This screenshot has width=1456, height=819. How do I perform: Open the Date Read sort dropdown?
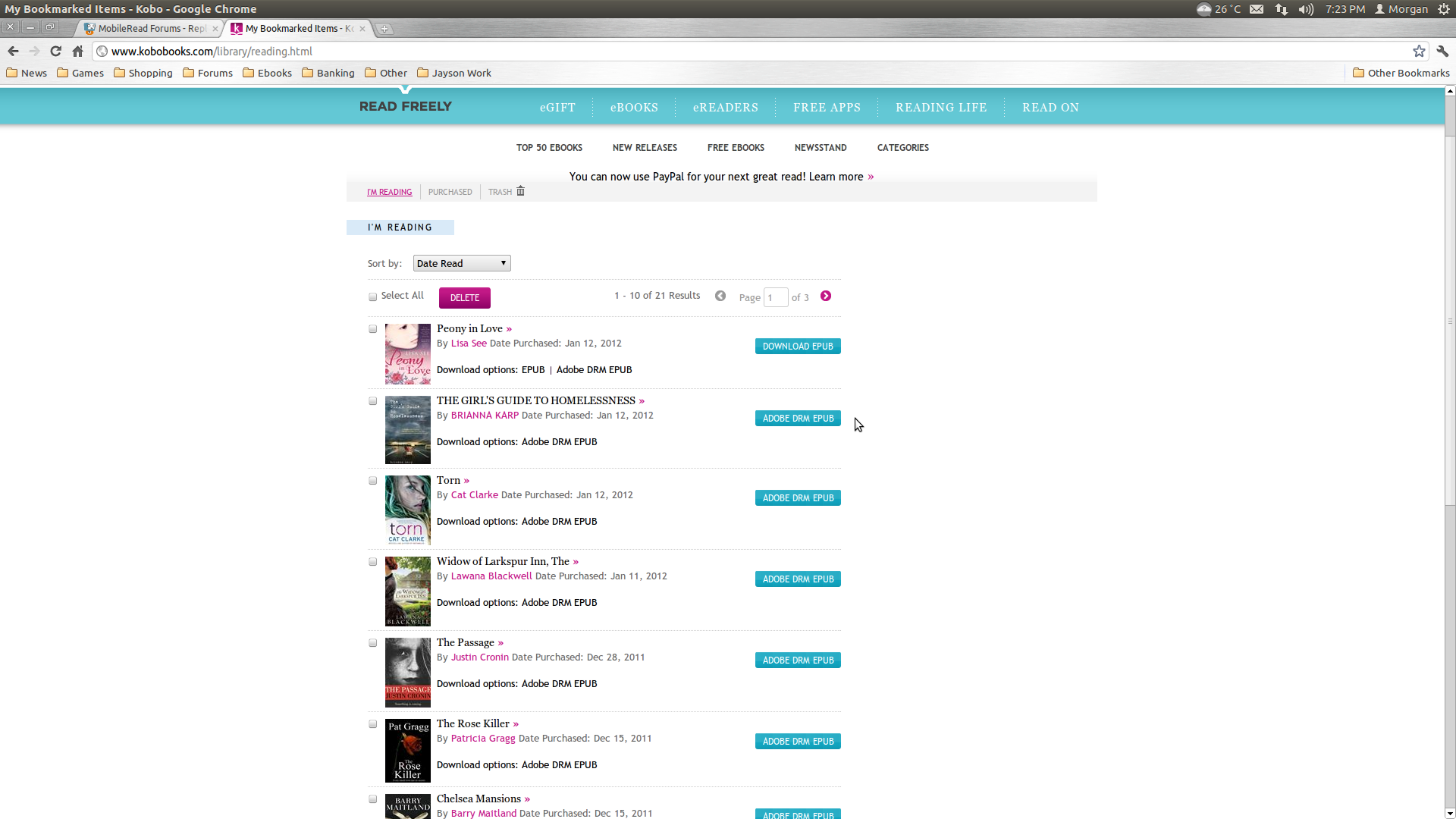tap(461, 263)
